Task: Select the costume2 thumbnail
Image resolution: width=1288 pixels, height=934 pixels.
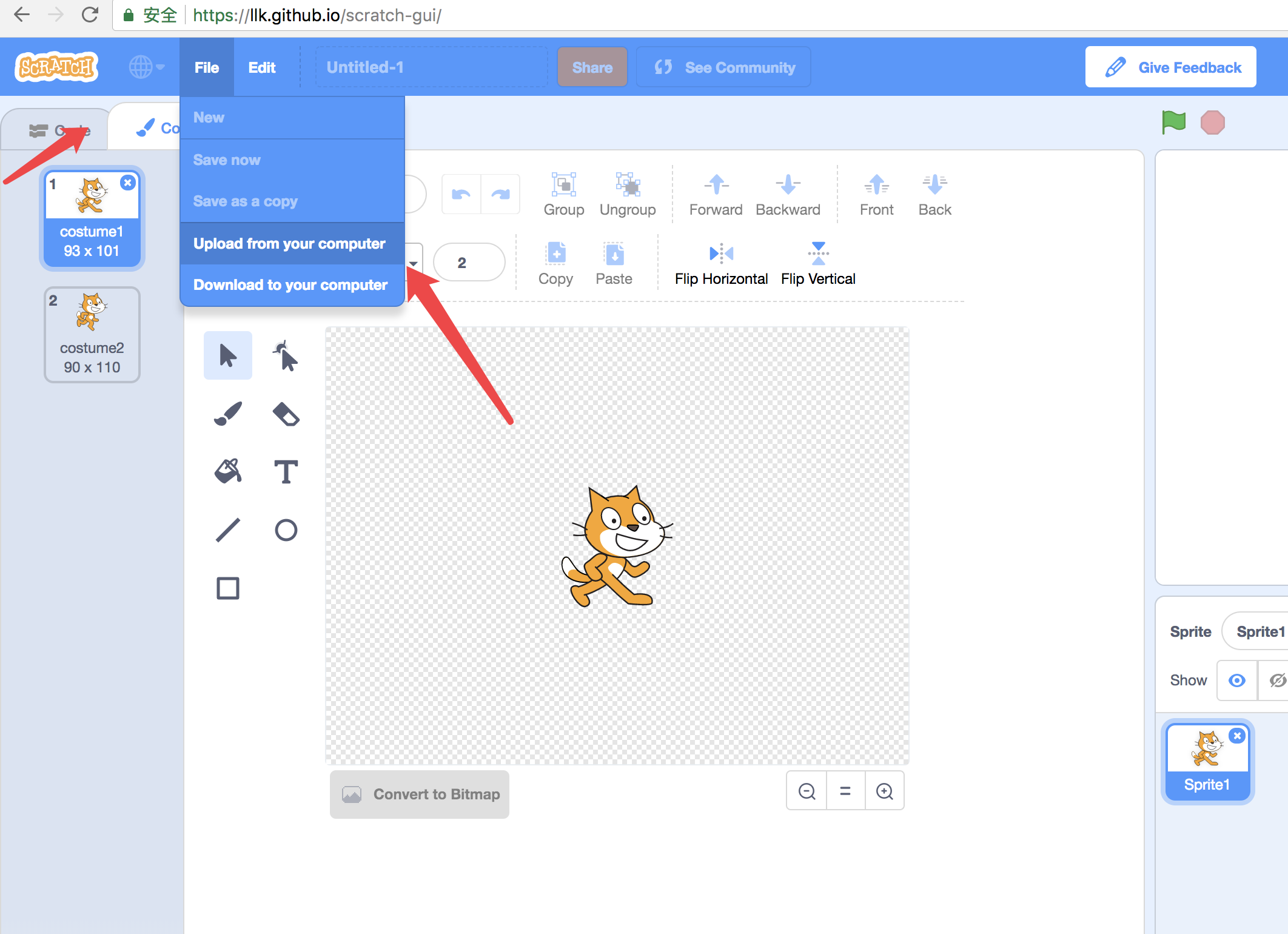Action: pyautogui.click(x=92, y=335)
